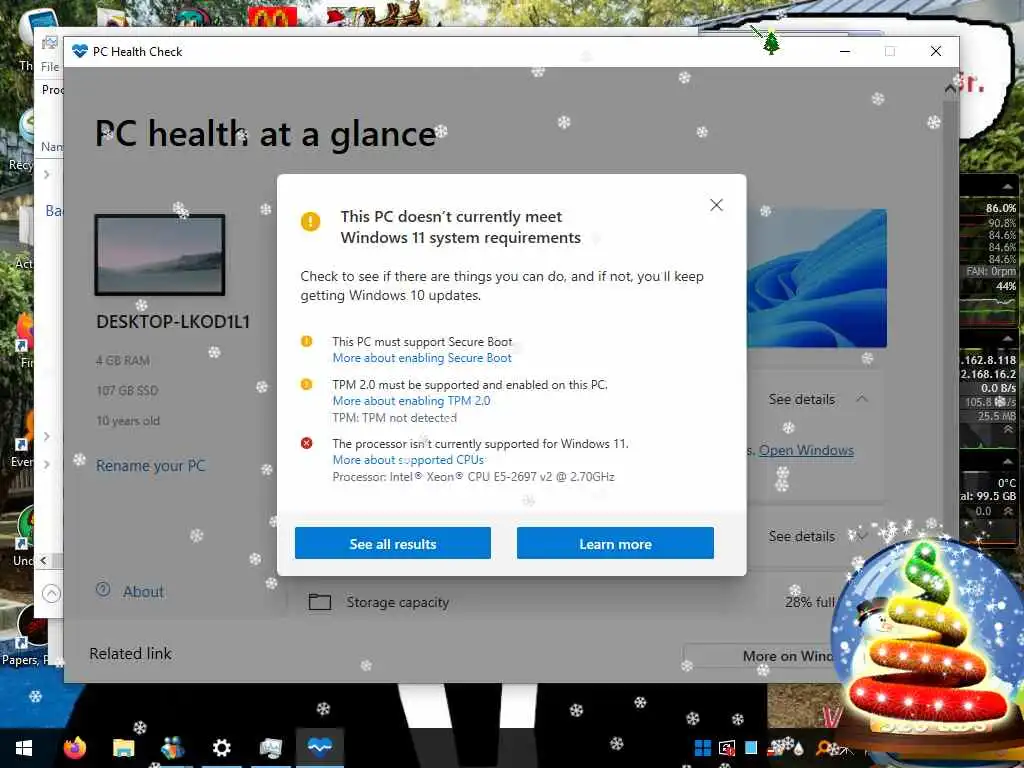1024x768 pixels.
Task: Expand the first tree chevron below Nan column
Action: point(46,174)
